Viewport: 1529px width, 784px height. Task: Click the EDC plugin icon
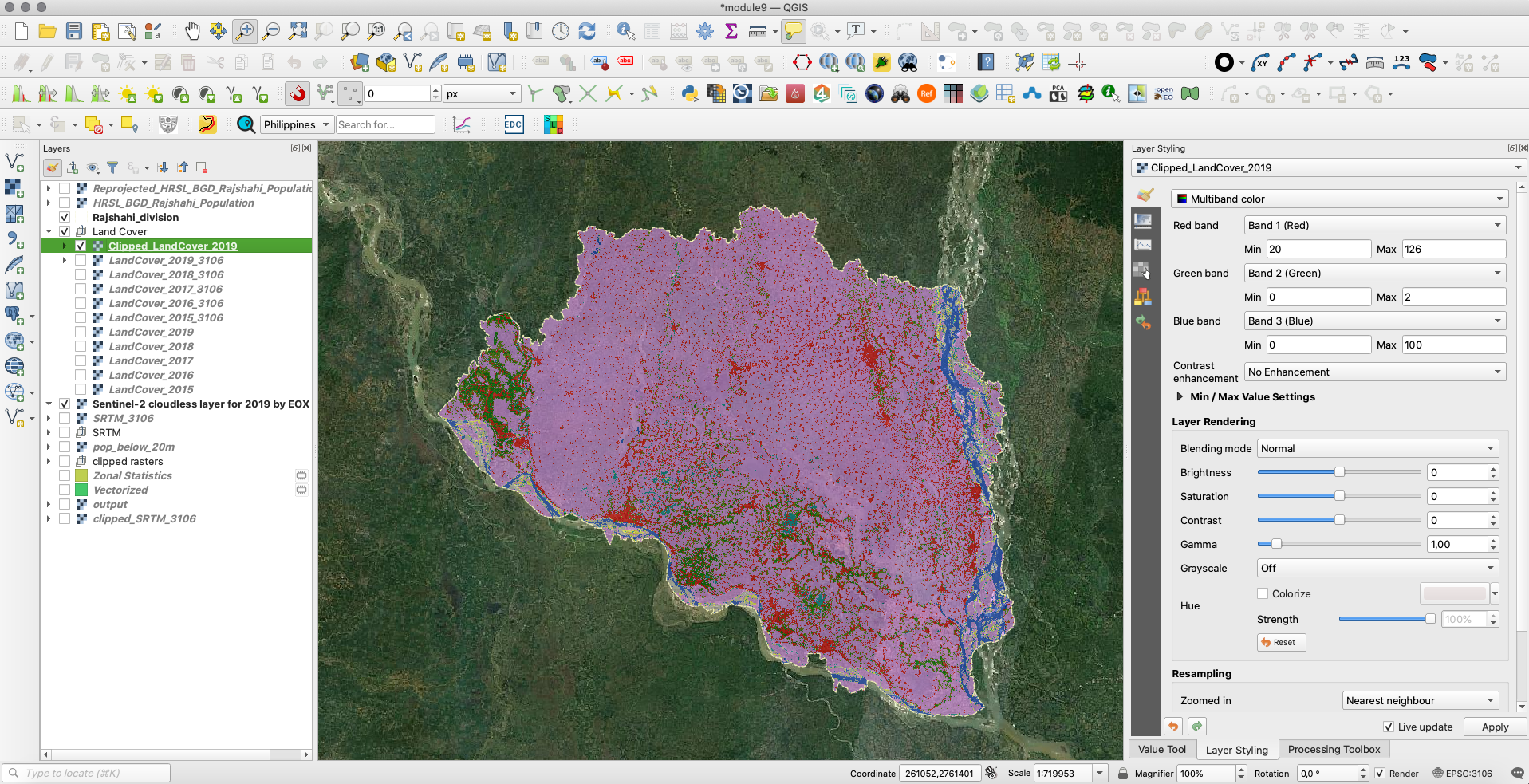pos(514,124)
